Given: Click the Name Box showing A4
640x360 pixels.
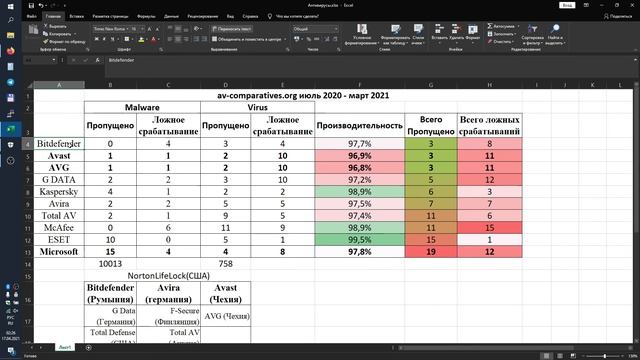Looking at the screenshot, I should [39, 60].
